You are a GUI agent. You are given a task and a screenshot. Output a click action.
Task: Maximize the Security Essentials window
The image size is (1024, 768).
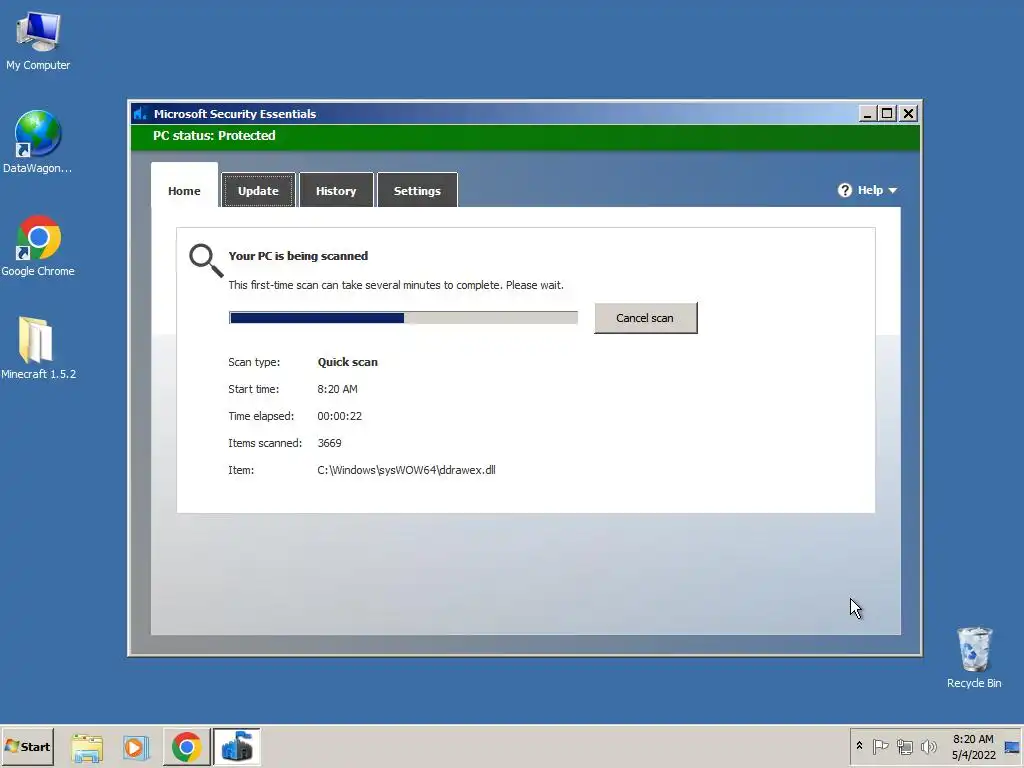(x=887, y=114)
